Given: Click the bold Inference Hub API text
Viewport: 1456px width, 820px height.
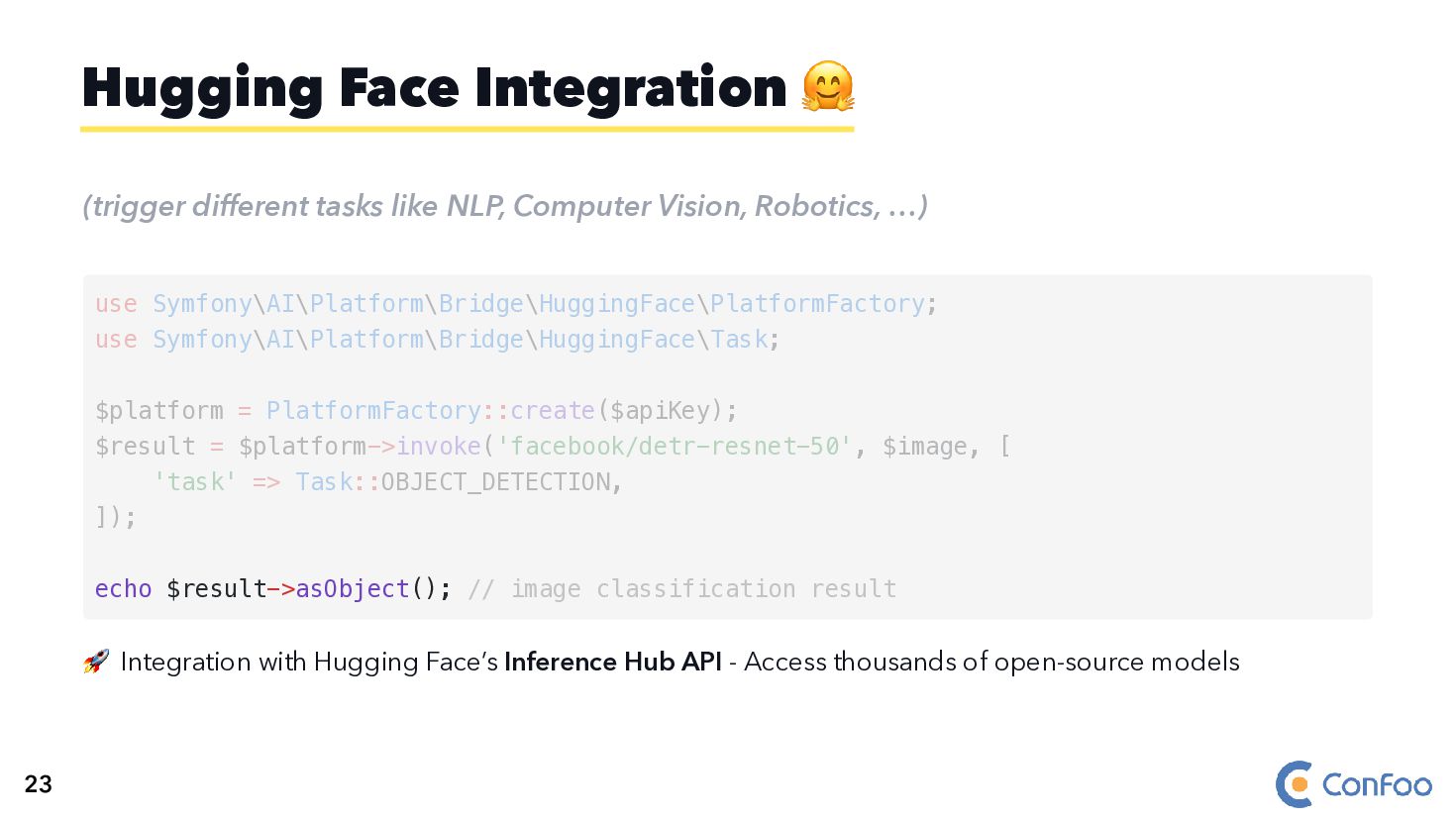Looking at the screenshot, I should [612, 662].
